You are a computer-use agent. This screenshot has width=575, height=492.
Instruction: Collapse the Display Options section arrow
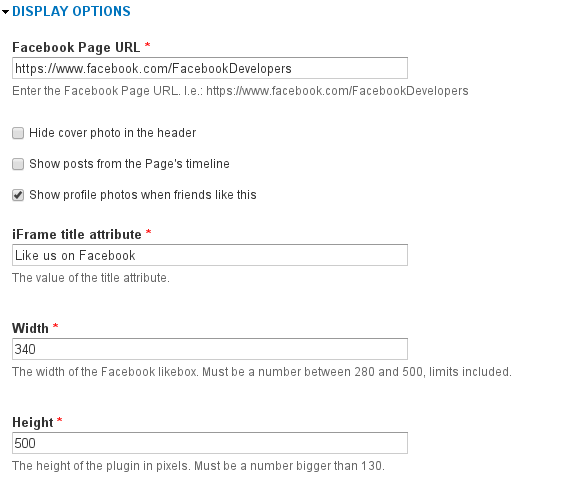coord(5,12)
